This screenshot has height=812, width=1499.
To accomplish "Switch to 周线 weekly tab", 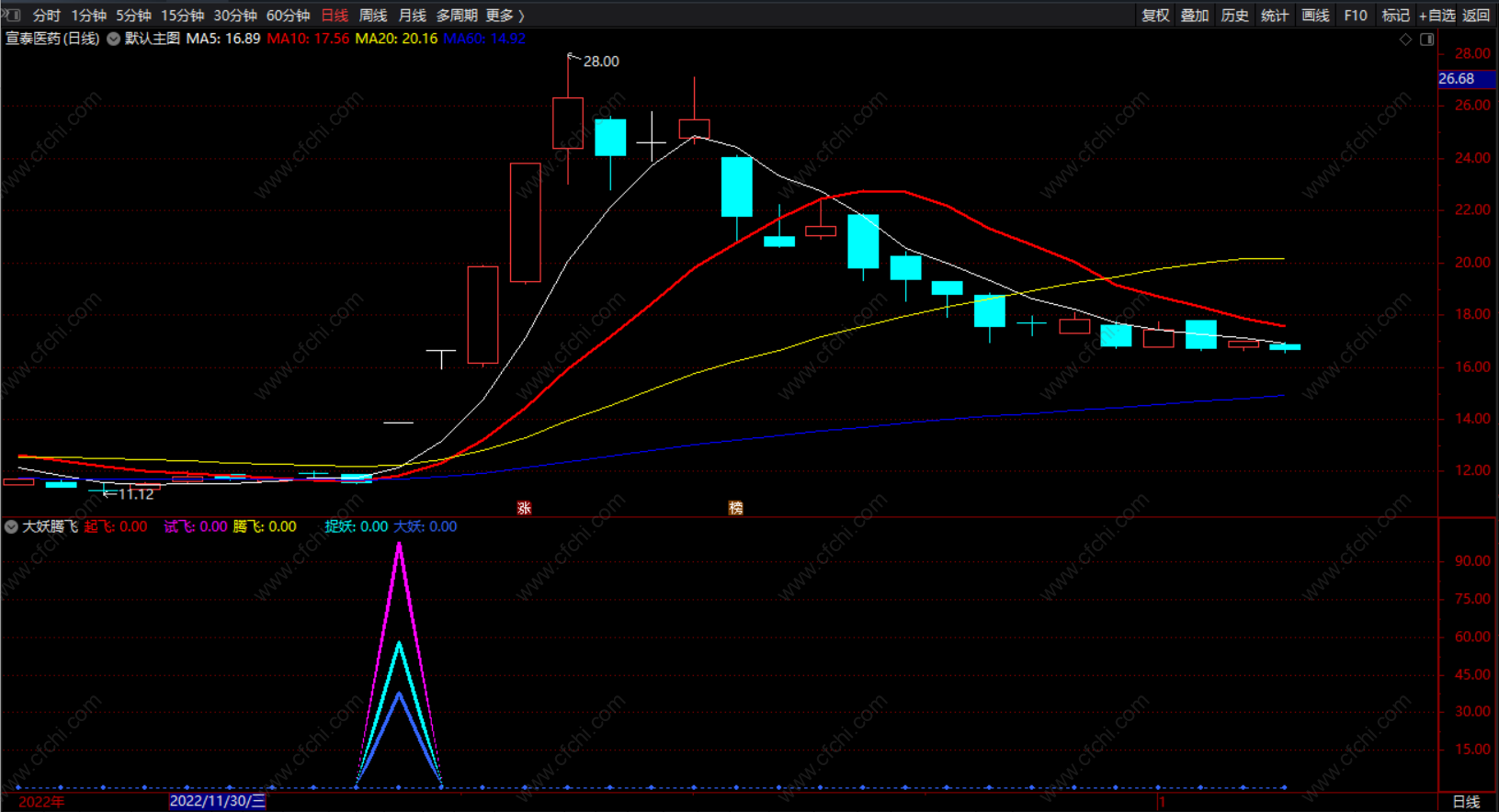I will tap(372, 16).
